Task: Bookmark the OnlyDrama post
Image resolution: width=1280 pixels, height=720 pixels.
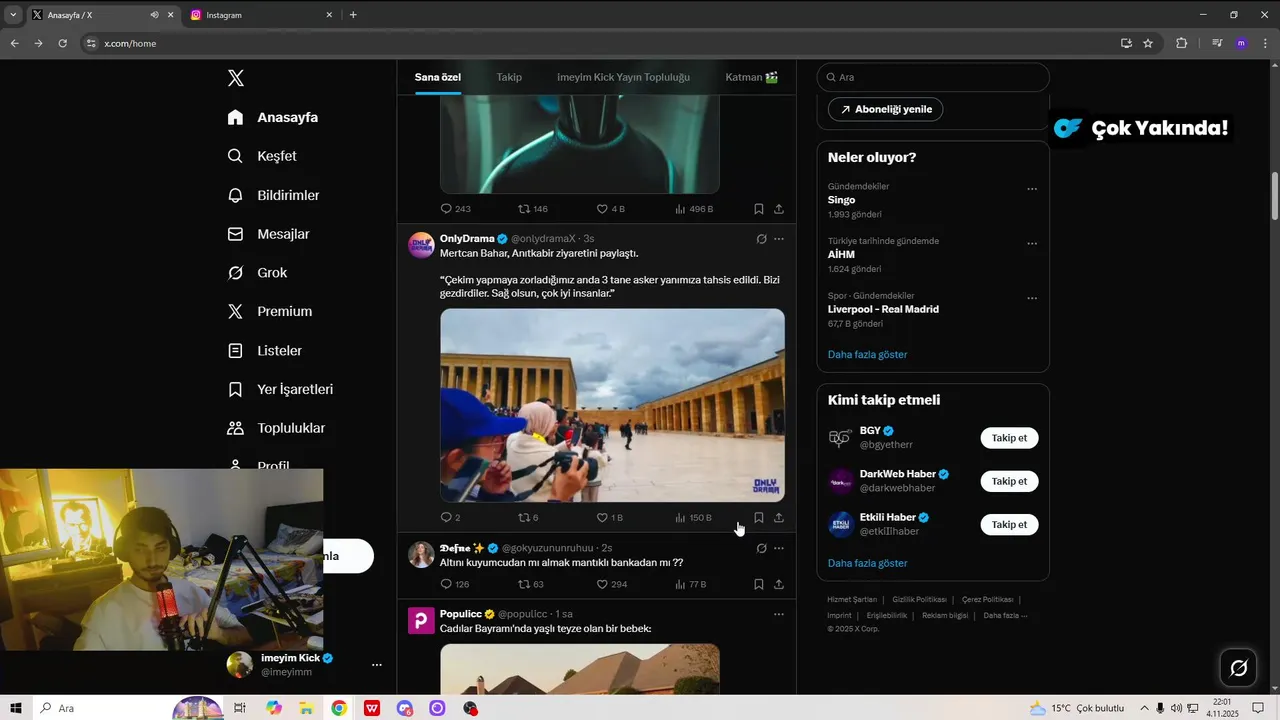Action: (x=759, y=517)
